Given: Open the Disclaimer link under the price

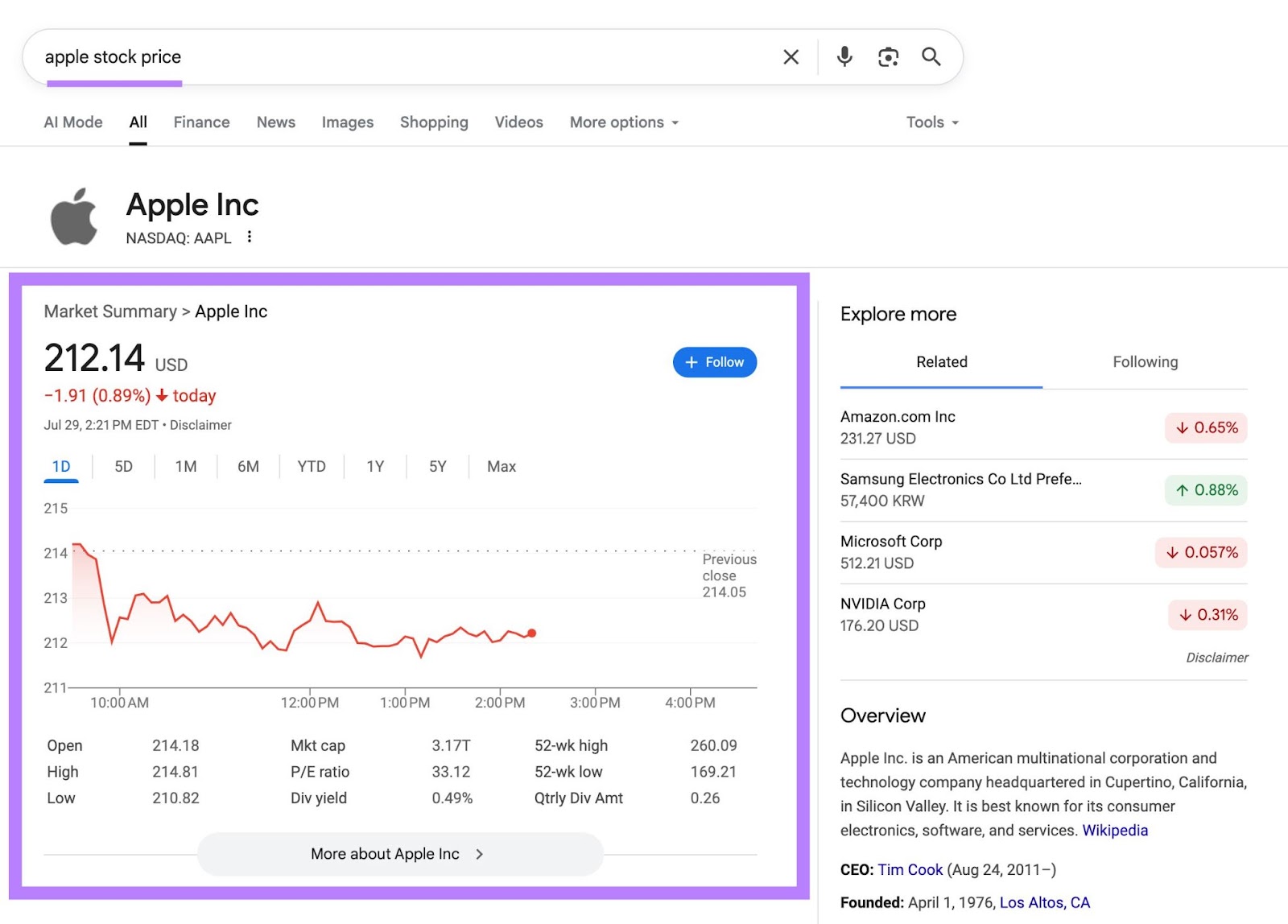Looking at the screenshot, I should [x=200, y=425].
